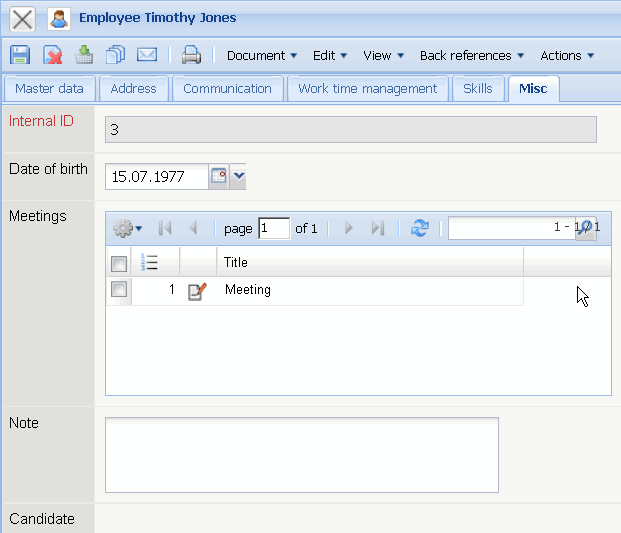Click the Save disk icon in toolbar
The height and width of the screenshot is (533, 621).
coord(20,55)
